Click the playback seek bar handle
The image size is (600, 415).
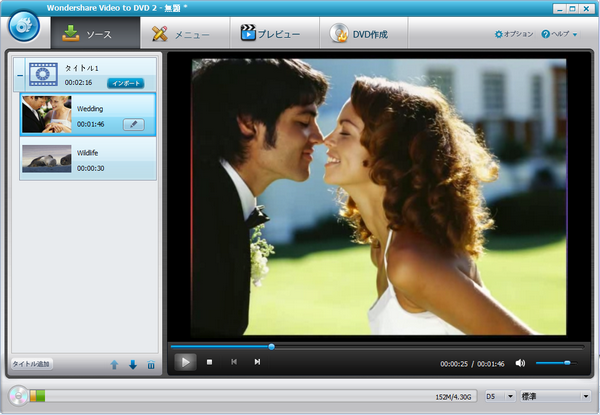pyautogui.click(x=271, y=347)
